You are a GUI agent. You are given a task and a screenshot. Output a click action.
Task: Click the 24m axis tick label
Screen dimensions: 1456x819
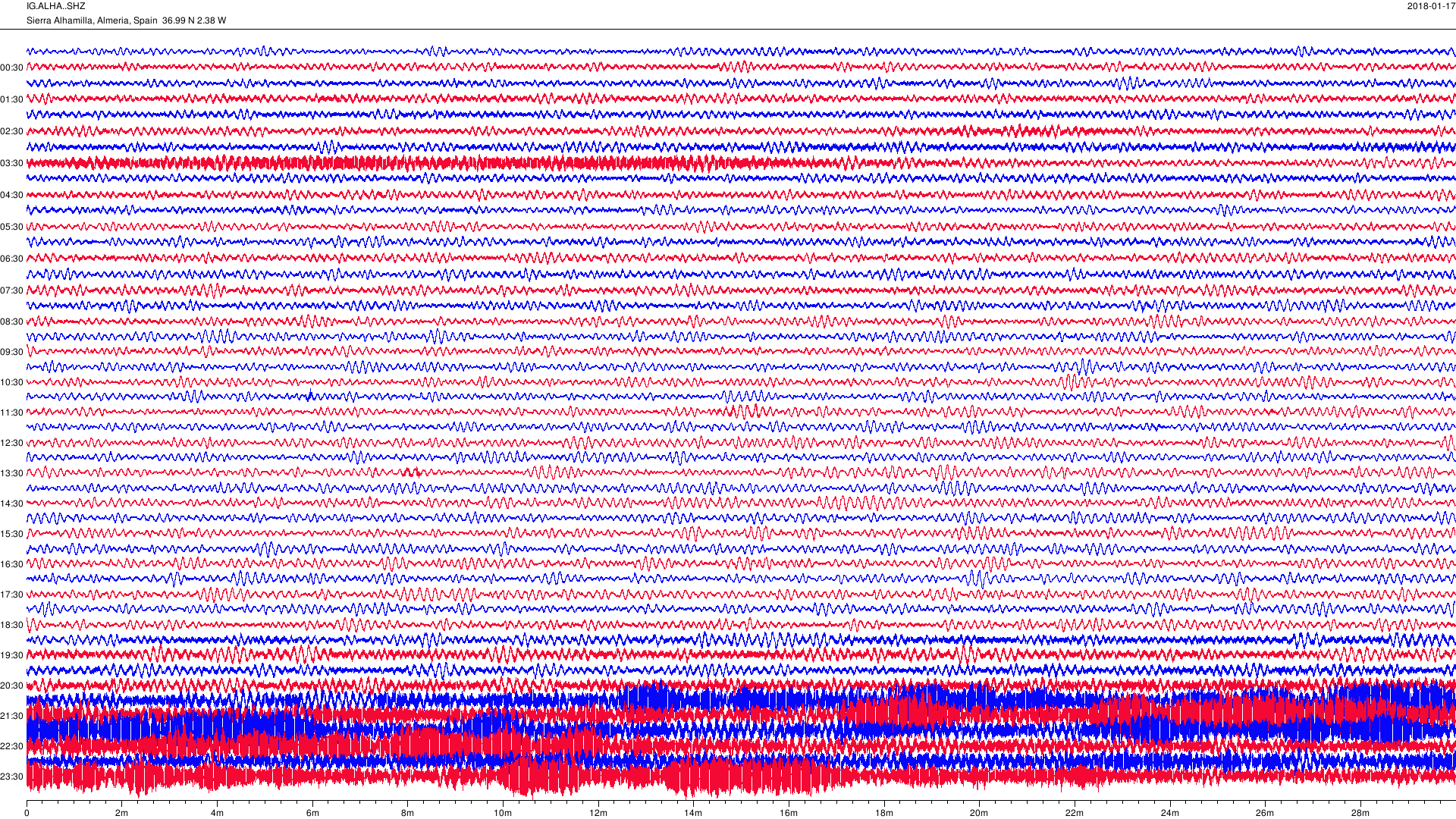pos(1169,813)
